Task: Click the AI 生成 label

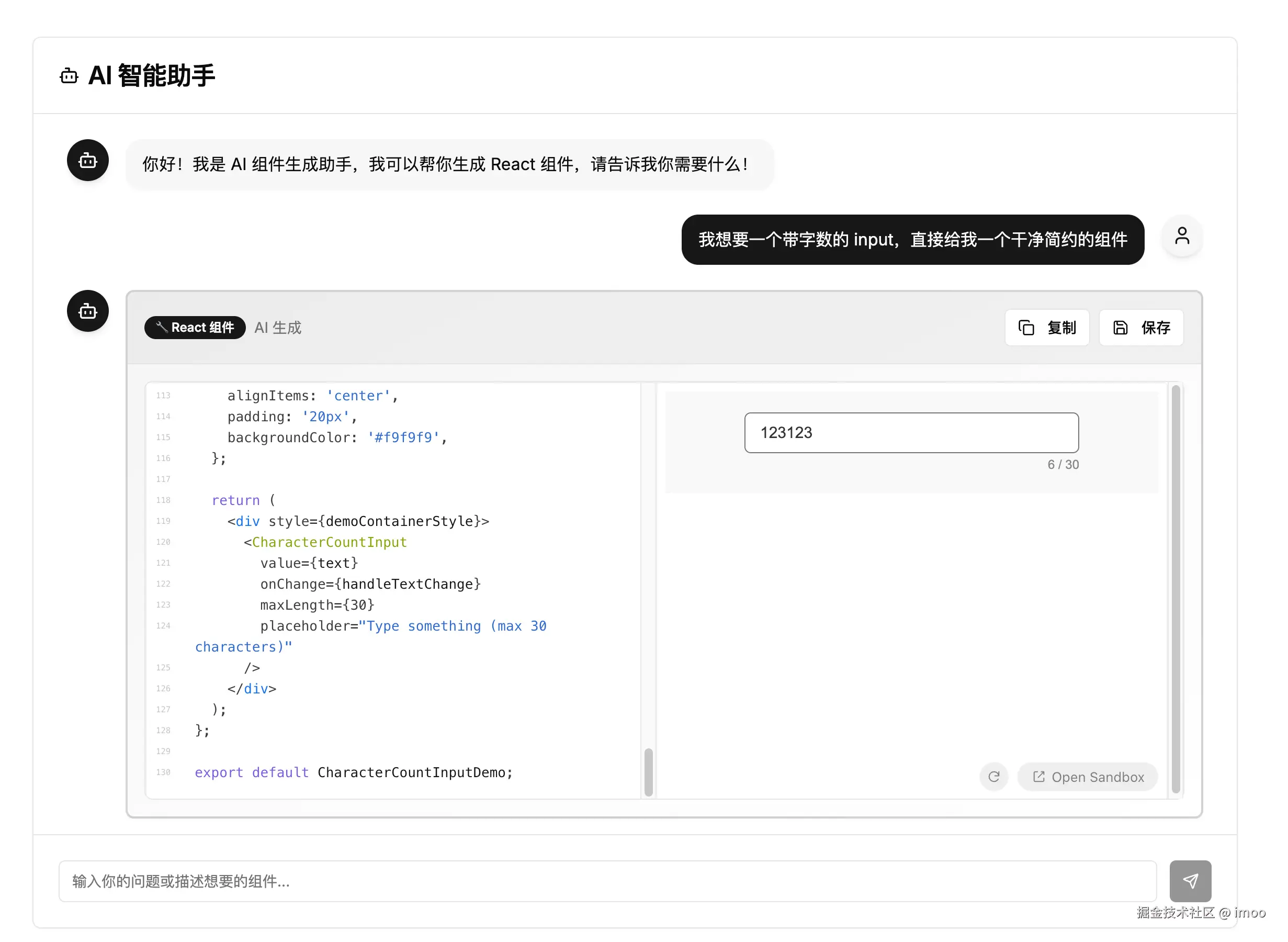Action: 278,328
